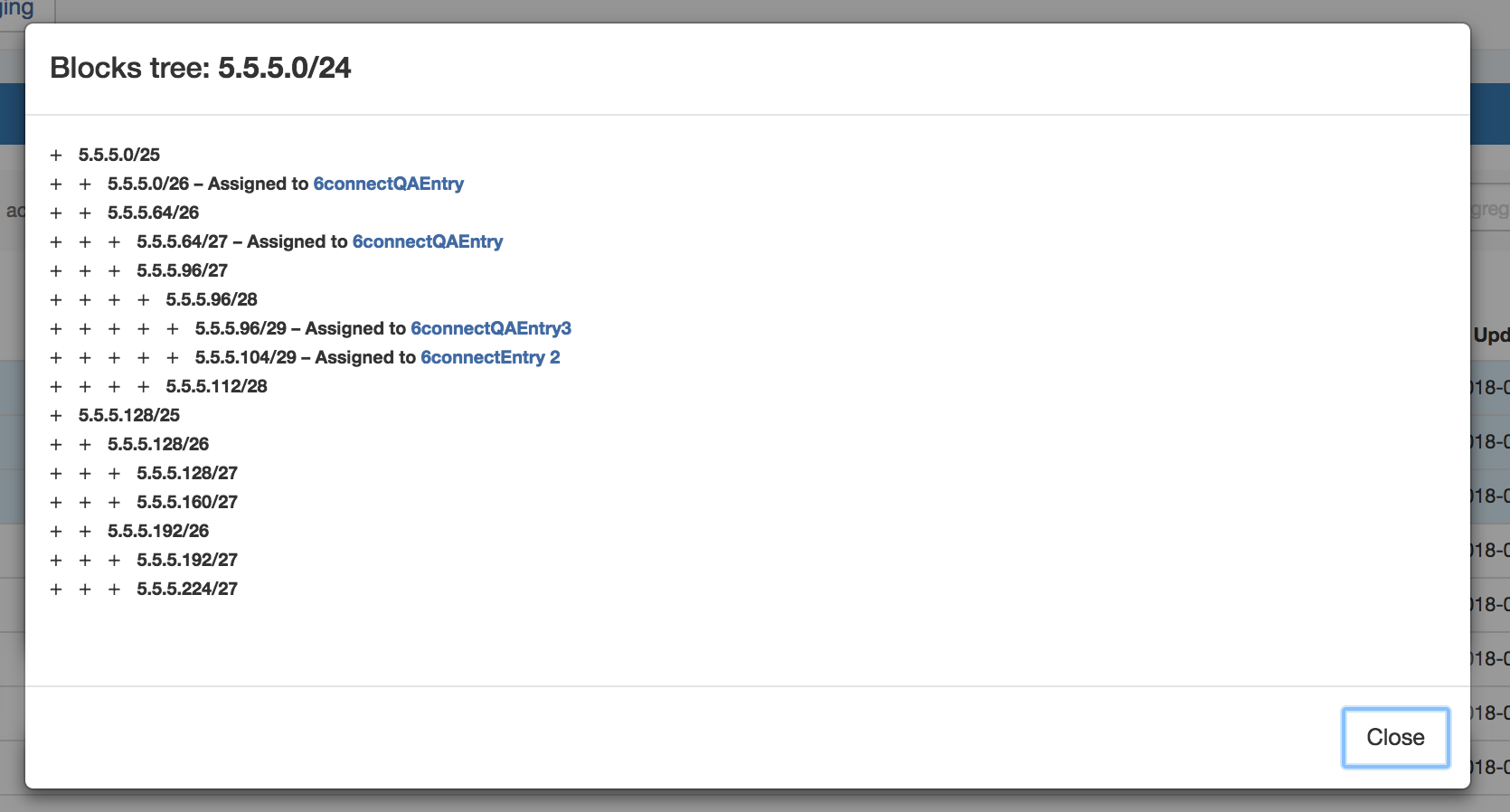Click the 5.5.5.96/28 block text
Image resolution: width=1510 pixels, height=812 pixels.
[x=211, y=299]
